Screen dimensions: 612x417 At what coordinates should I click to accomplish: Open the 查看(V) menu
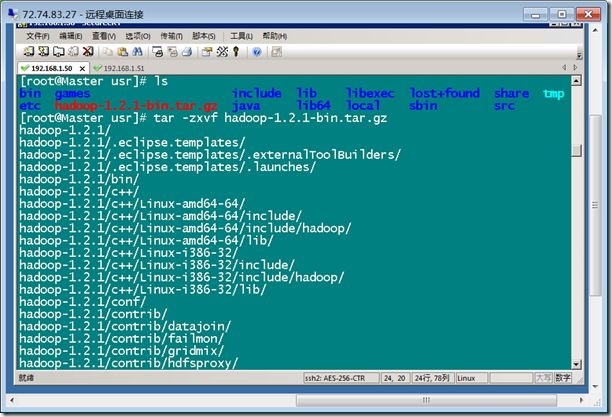[x=104, y=36]
